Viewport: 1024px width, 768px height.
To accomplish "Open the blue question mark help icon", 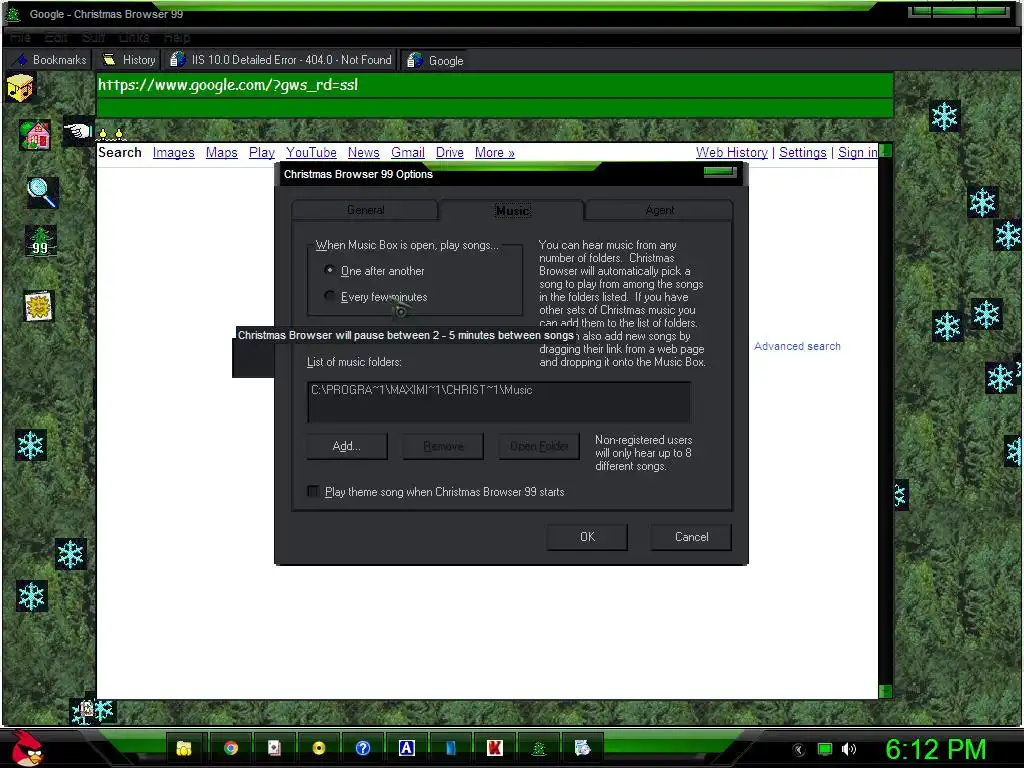I will [x=363, y=748].
